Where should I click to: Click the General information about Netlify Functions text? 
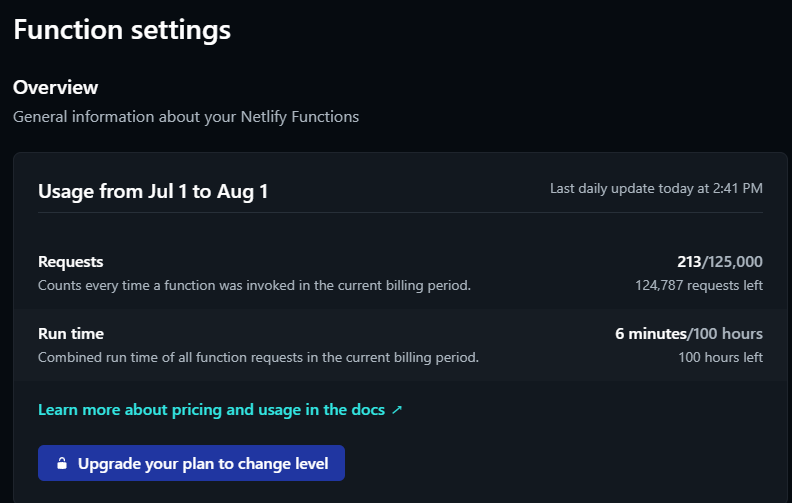(186, 117)
